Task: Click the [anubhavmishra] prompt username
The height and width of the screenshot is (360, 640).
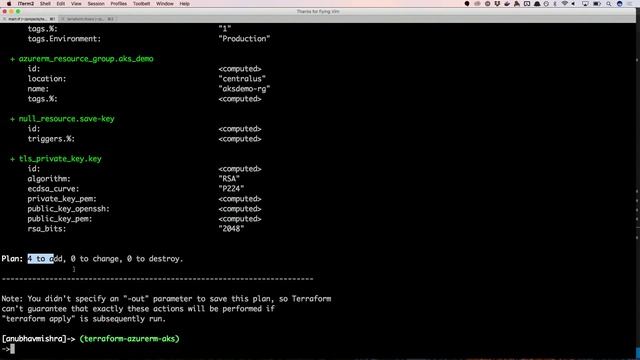Action: coord(33,339)
